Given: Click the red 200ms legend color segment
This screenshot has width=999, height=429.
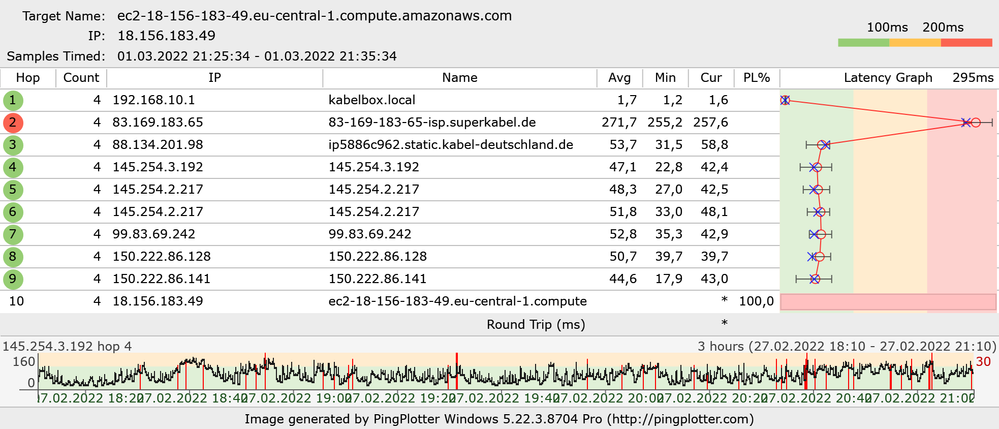Looking at the screenshot, I should 966,43.
